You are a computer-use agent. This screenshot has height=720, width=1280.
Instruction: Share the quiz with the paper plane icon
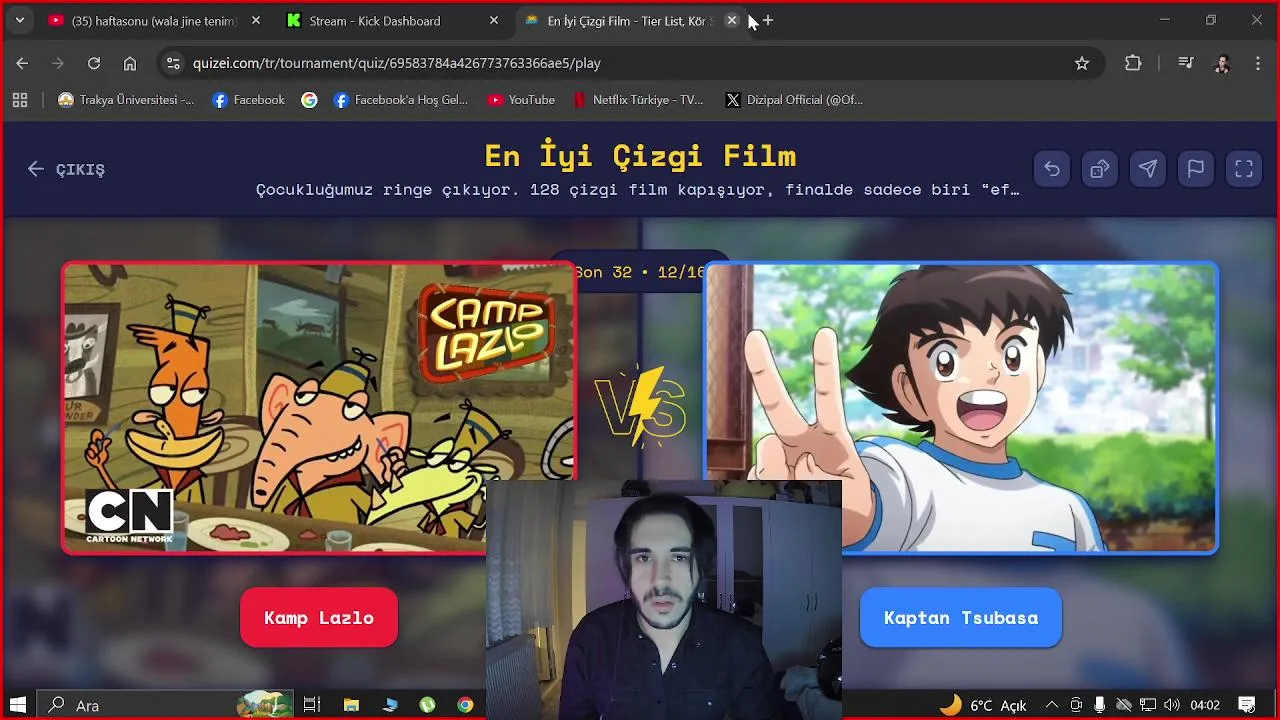pyautogui.click(x=1148, y=169)
